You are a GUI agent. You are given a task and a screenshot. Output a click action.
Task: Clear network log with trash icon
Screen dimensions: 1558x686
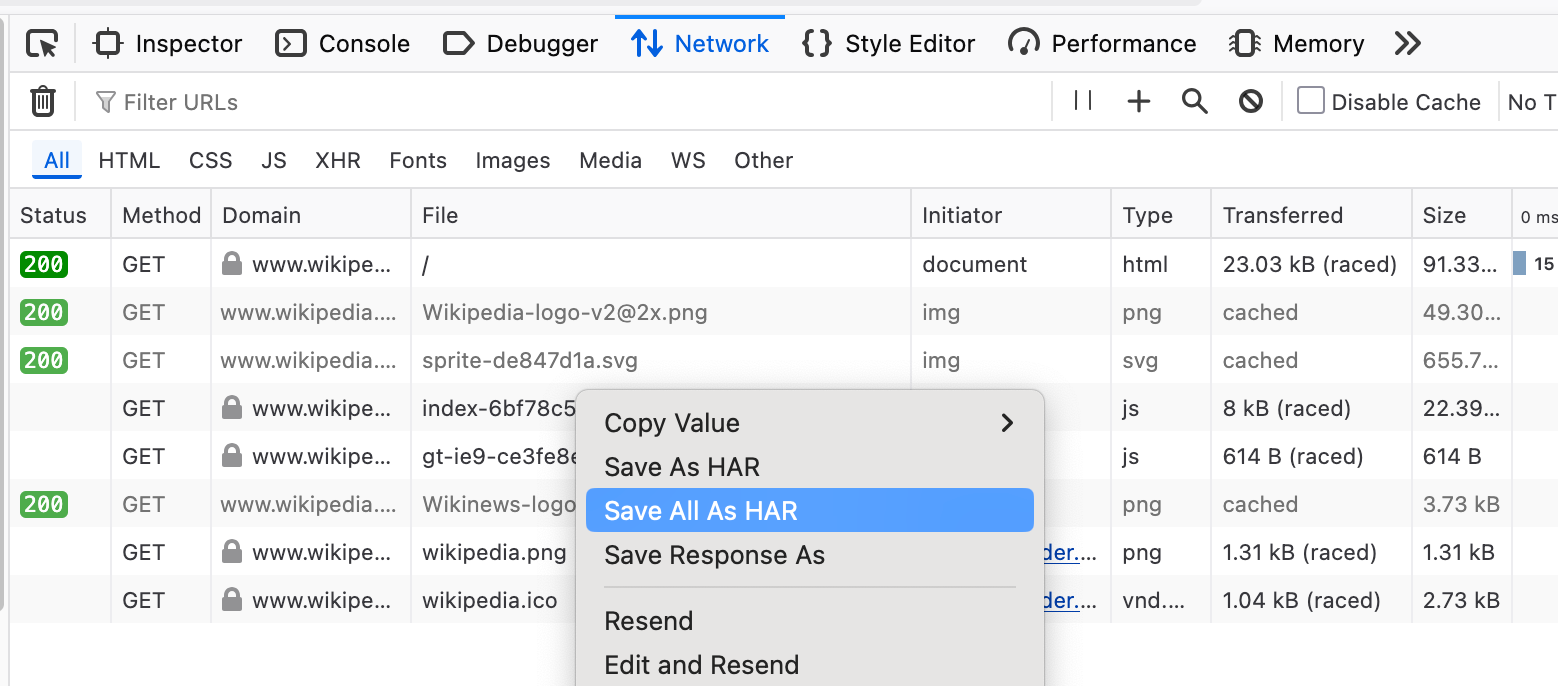pos(42,102)
